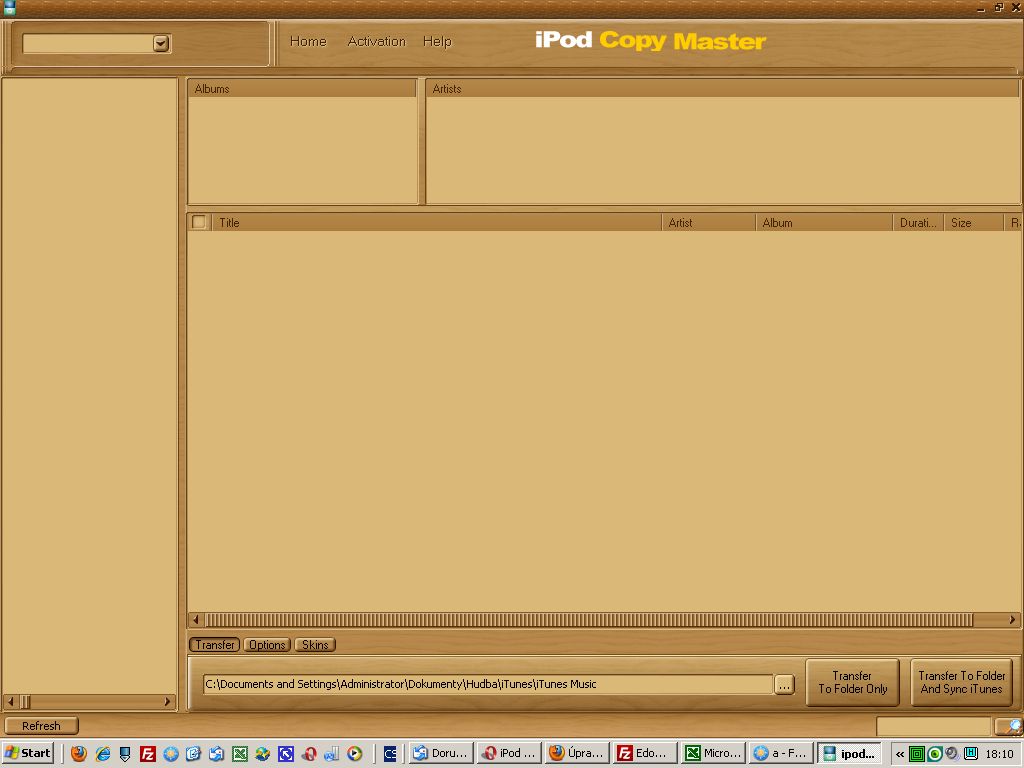
Task: Launch Opera from quick launch
Action: [x=309, y=753]
